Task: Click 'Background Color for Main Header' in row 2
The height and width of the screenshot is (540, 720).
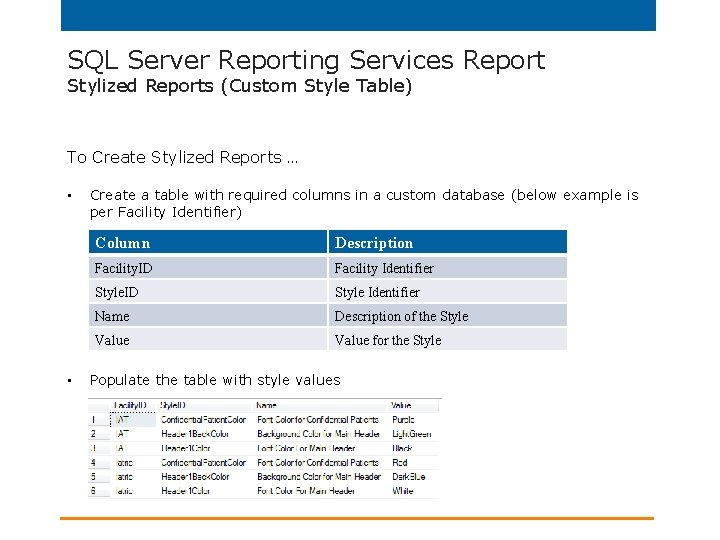Action: 319,434
